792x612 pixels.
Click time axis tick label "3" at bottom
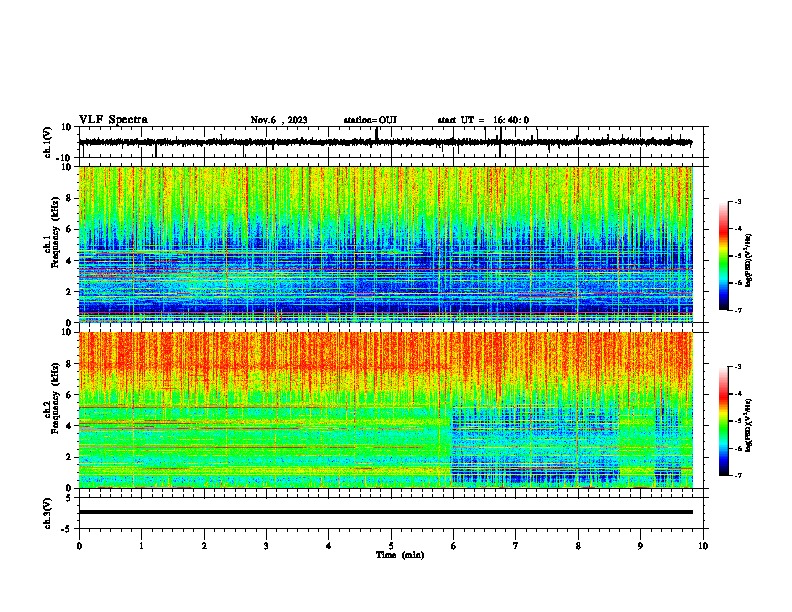pos(266,546)
